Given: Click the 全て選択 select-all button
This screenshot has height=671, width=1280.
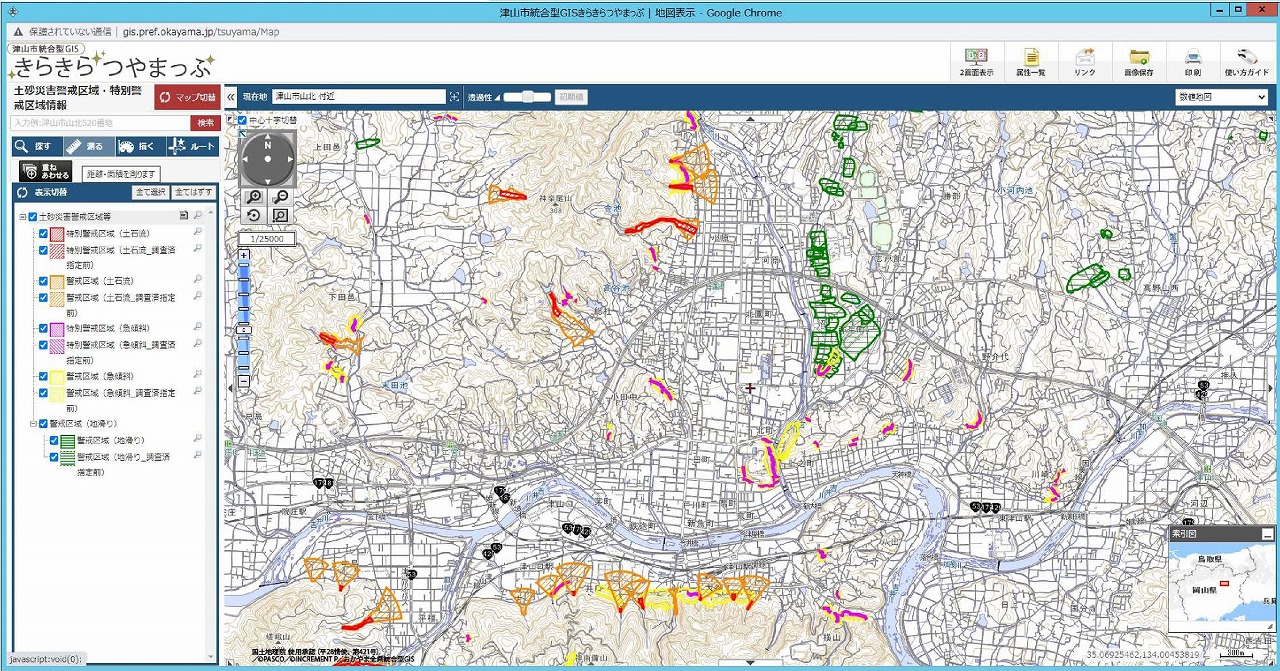Looking at the screenshot, I should [150, 192].
